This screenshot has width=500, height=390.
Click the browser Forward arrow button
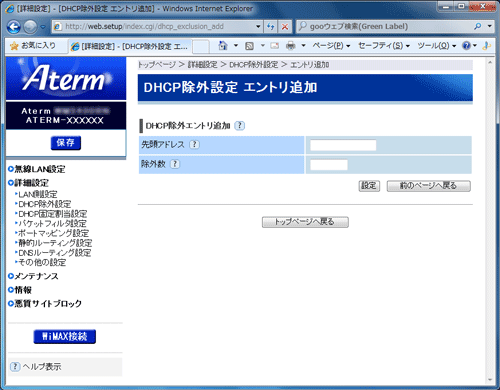coord(30,27)
